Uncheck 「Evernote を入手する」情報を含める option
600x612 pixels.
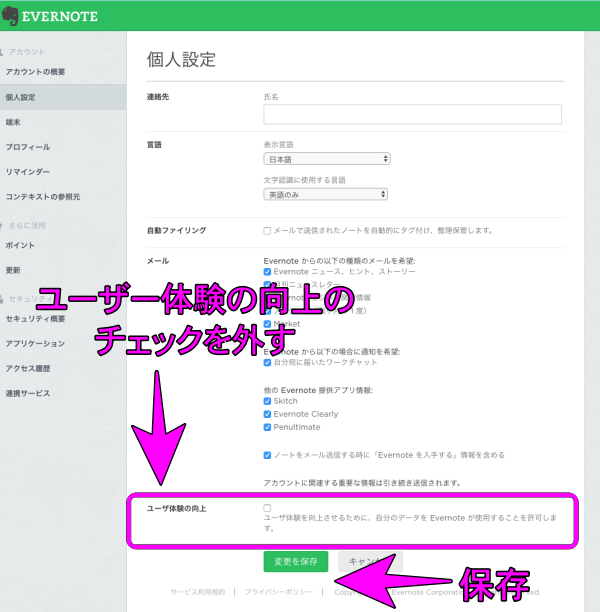pyautogui.click(x=267, y=455)
